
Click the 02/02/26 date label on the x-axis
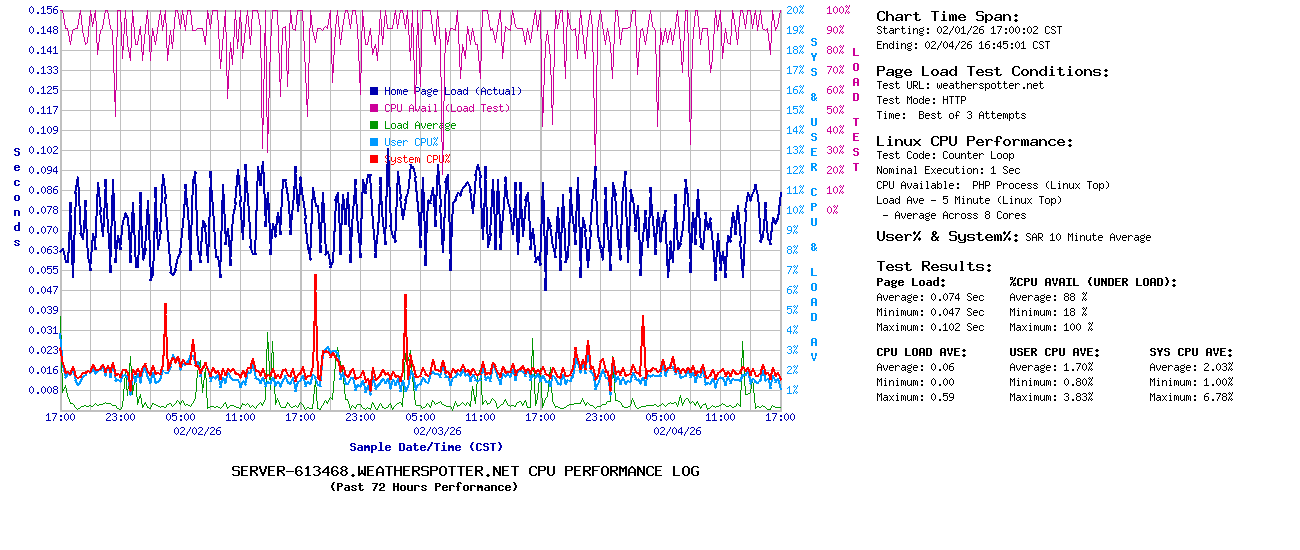tap(198, 431)
